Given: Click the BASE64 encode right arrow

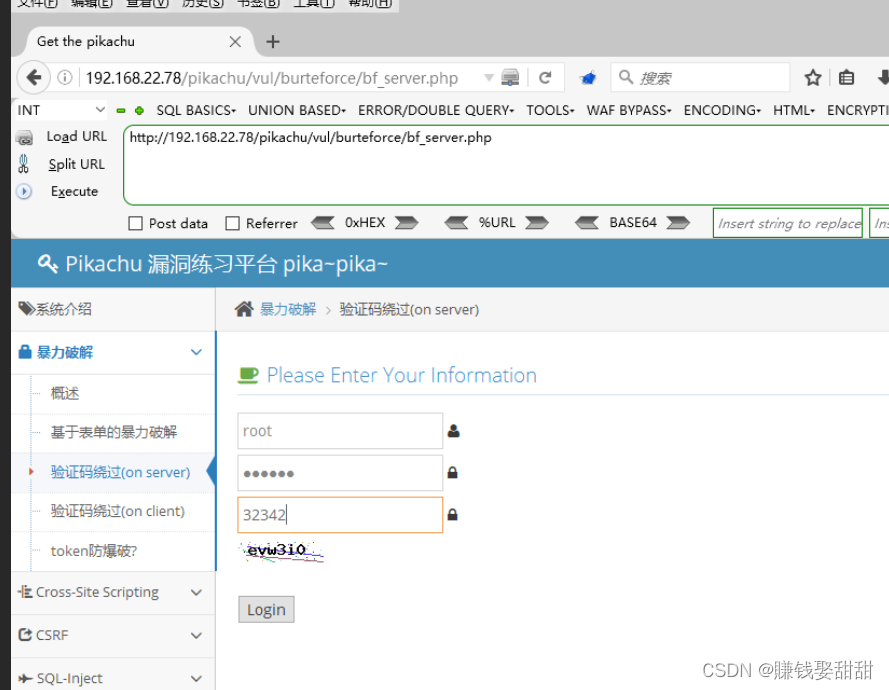Looking at the screenshot, I should click(678, 223).
